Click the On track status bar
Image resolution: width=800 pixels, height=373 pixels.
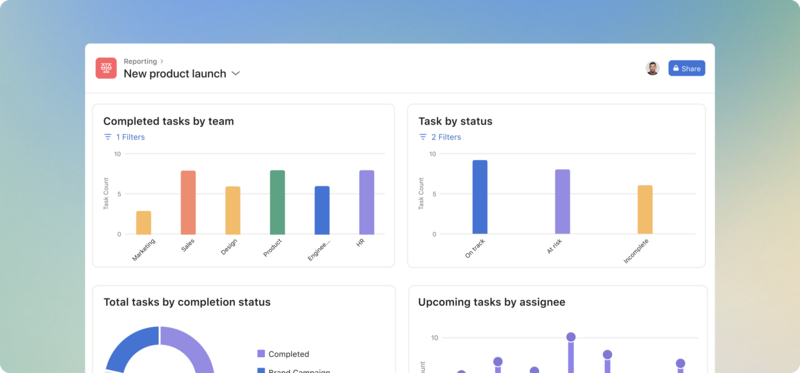click(x=480, y=197)
